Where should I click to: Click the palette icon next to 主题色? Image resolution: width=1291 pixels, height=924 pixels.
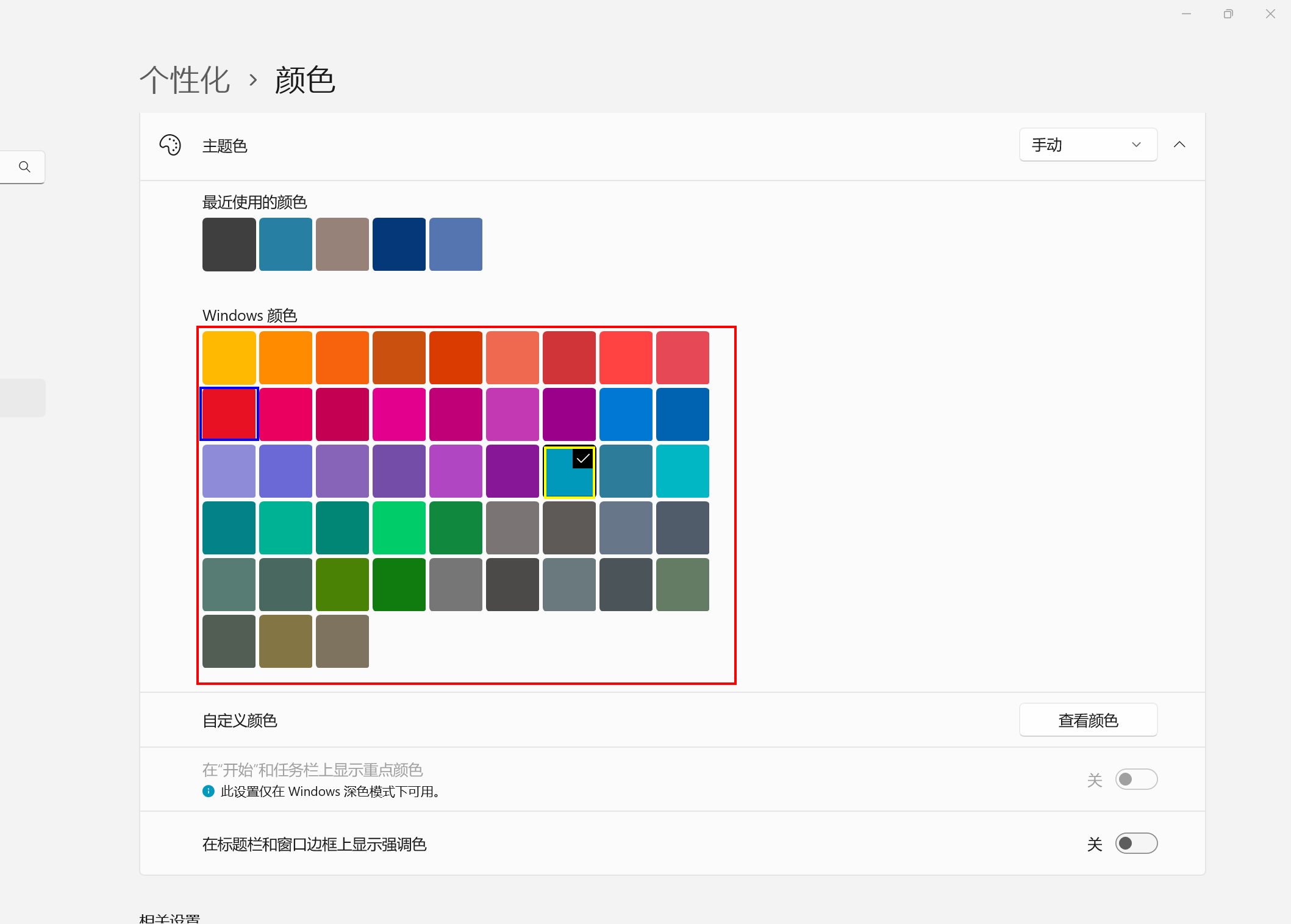pos(170,145)
